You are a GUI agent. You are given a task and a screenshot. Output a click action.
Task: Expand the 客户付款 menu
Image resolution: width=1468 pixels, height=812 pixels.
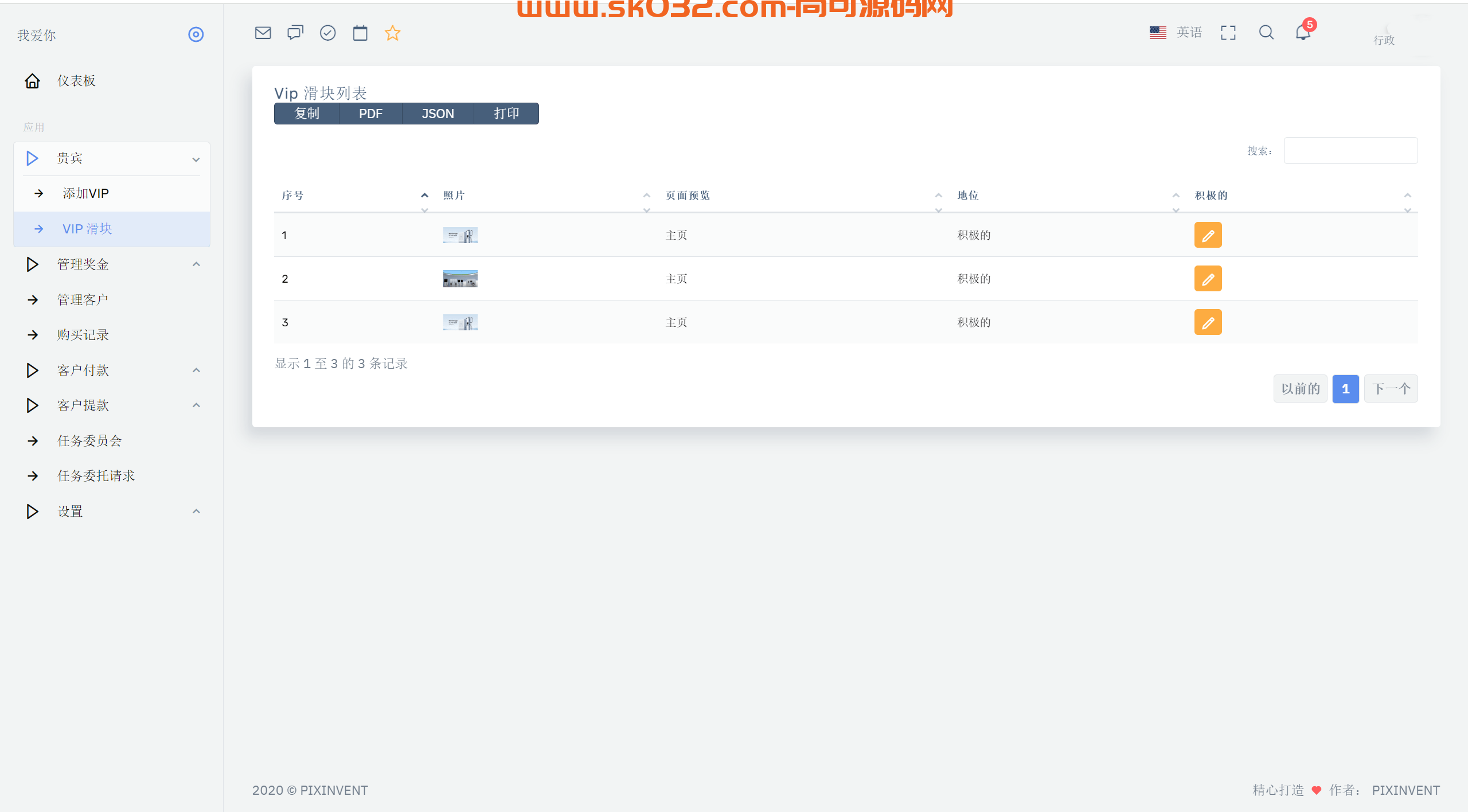click(x=112, y=370)
